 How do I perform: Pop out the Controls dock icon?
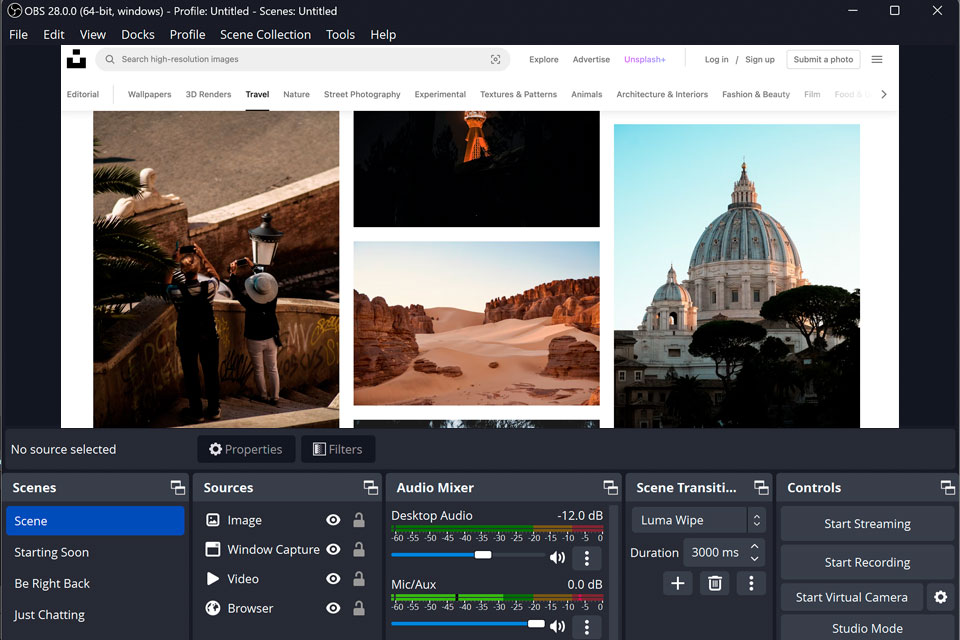click(x=947, y=488)
